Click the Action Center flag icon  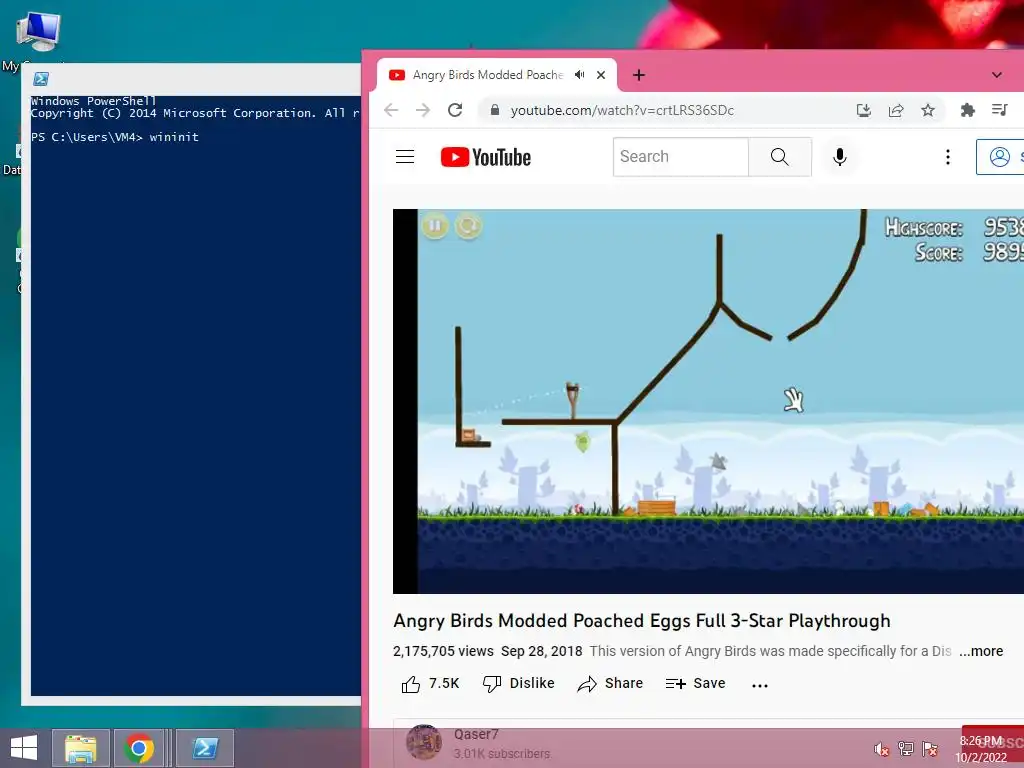coord(930,749)
